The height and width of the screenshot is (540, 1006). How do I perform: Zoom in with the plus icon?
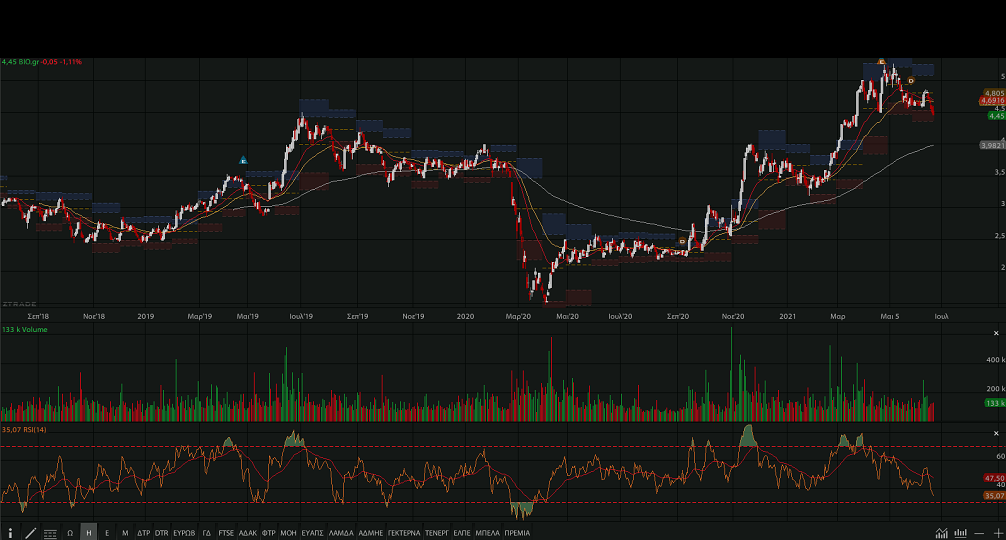[997, 533]
